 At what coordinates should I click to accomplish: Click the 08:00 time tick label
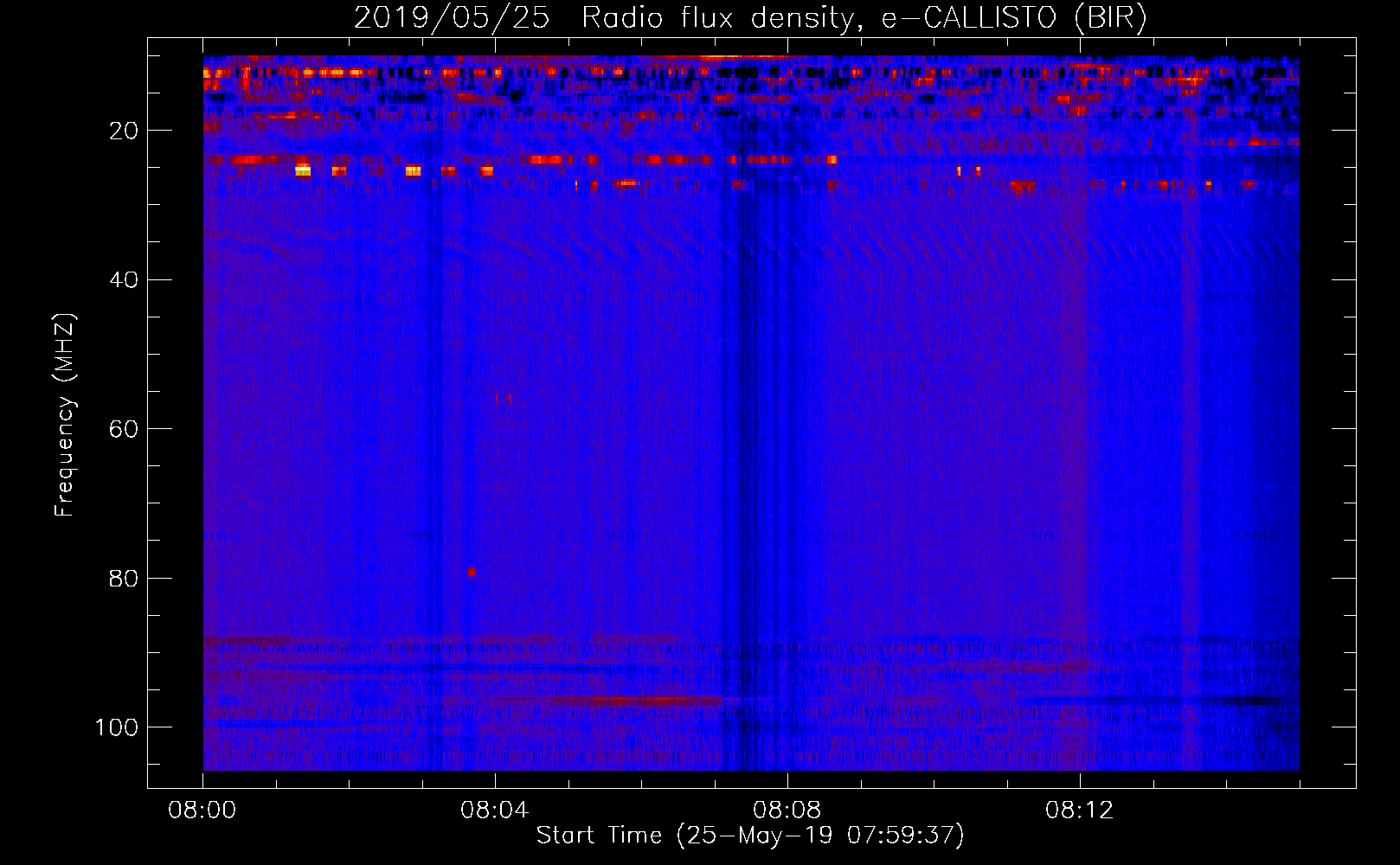202,811
